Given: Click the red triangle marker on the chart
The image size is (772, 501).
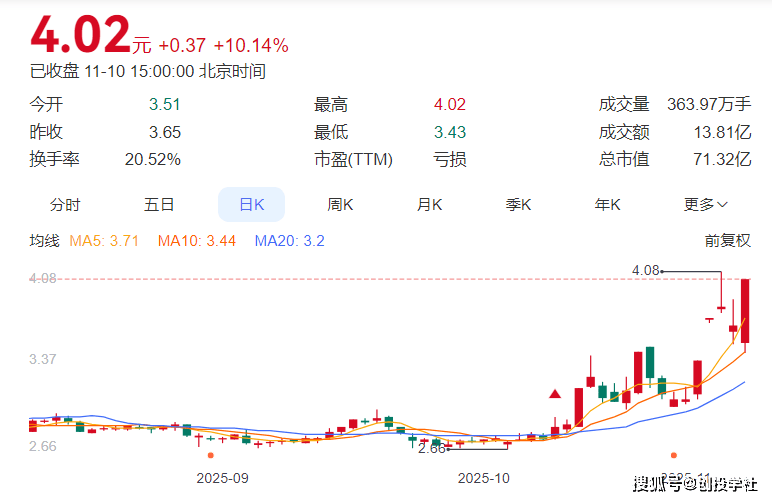Looking at the screenshot, I should pos(555,394).
